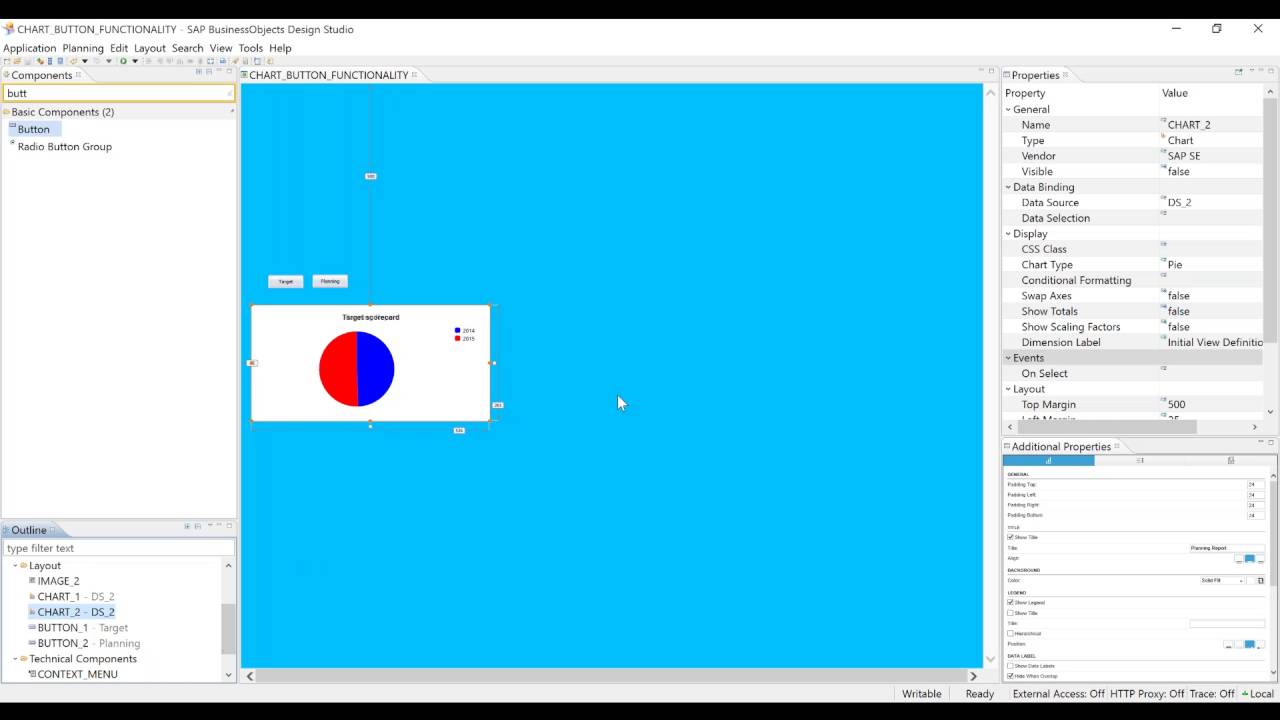Collapse the Events property group
This screenshot has width=1280, height=720.
(x=1009, y=358)
